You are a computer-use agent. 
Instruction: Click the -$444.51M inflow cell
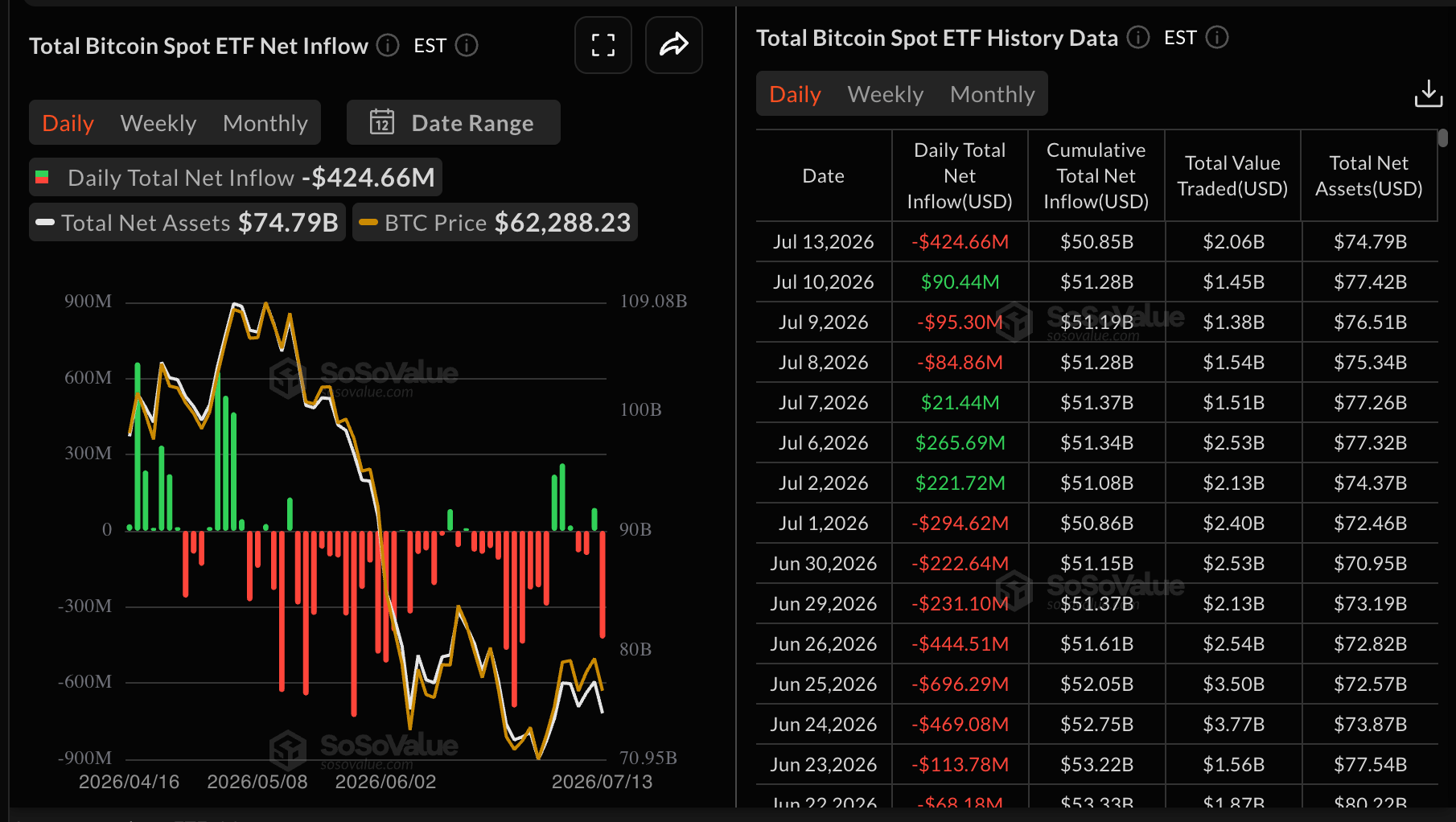(x=960, y=643)
